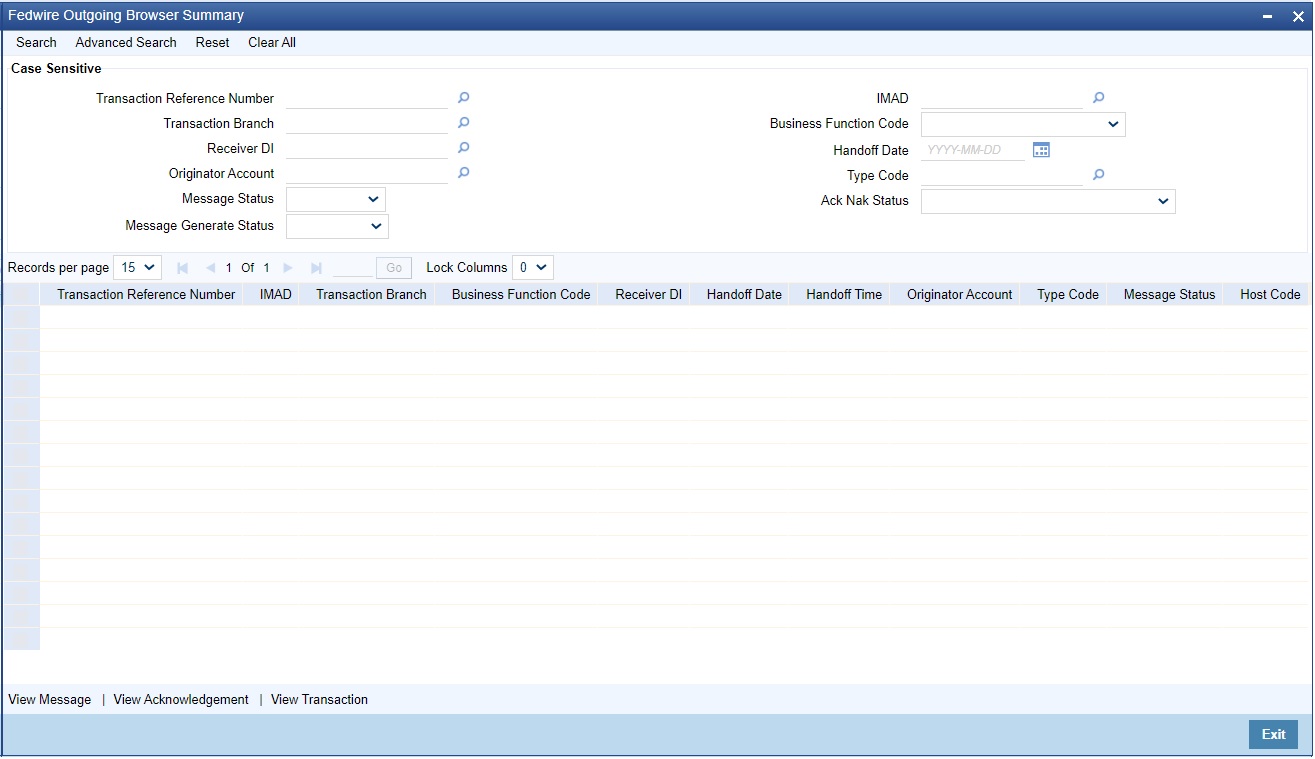Click Clear All in the toolbar
The width and height of the screenshot is (1315, 759).
[x=272, y=42]
